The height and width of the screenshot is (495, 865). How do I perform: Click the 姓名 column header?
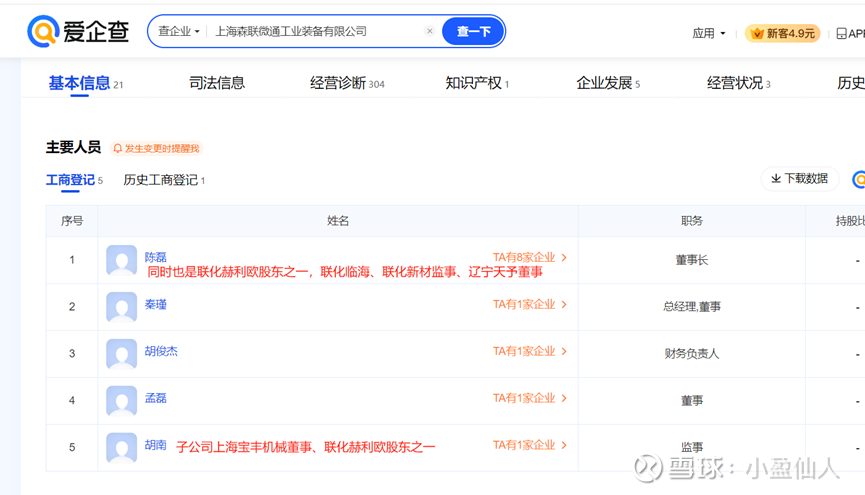click(x=338, y=221)
